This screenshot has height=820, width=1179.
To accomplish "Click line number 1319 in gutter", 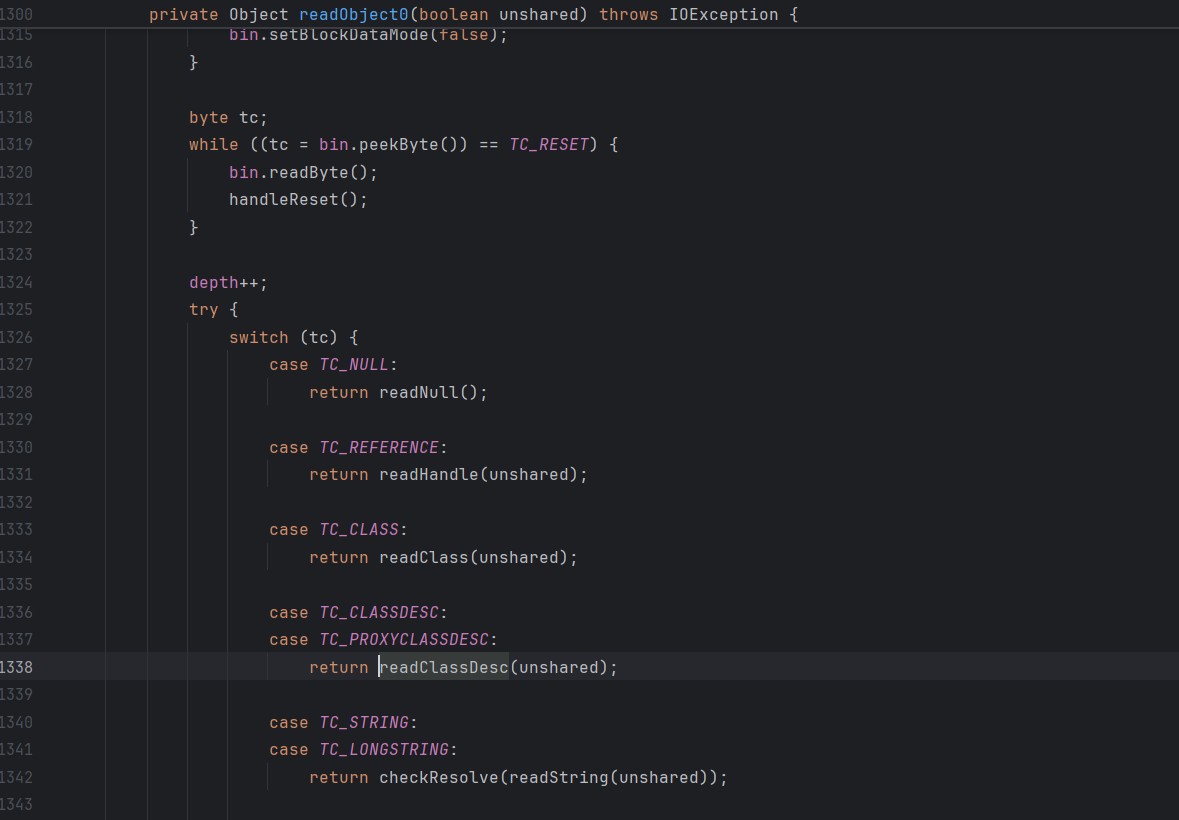I will (x=16, y=145).
